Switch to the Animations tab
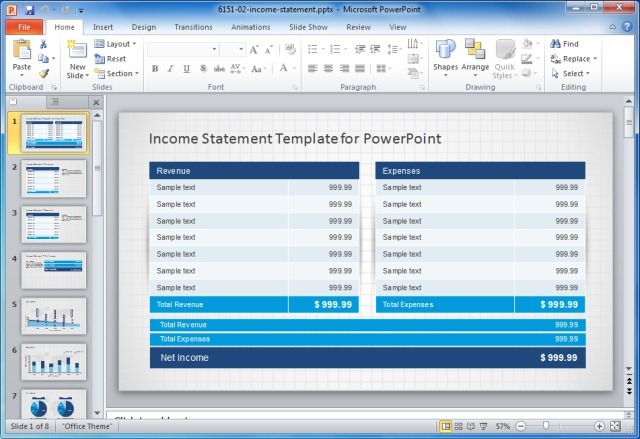 click(251, 27)
